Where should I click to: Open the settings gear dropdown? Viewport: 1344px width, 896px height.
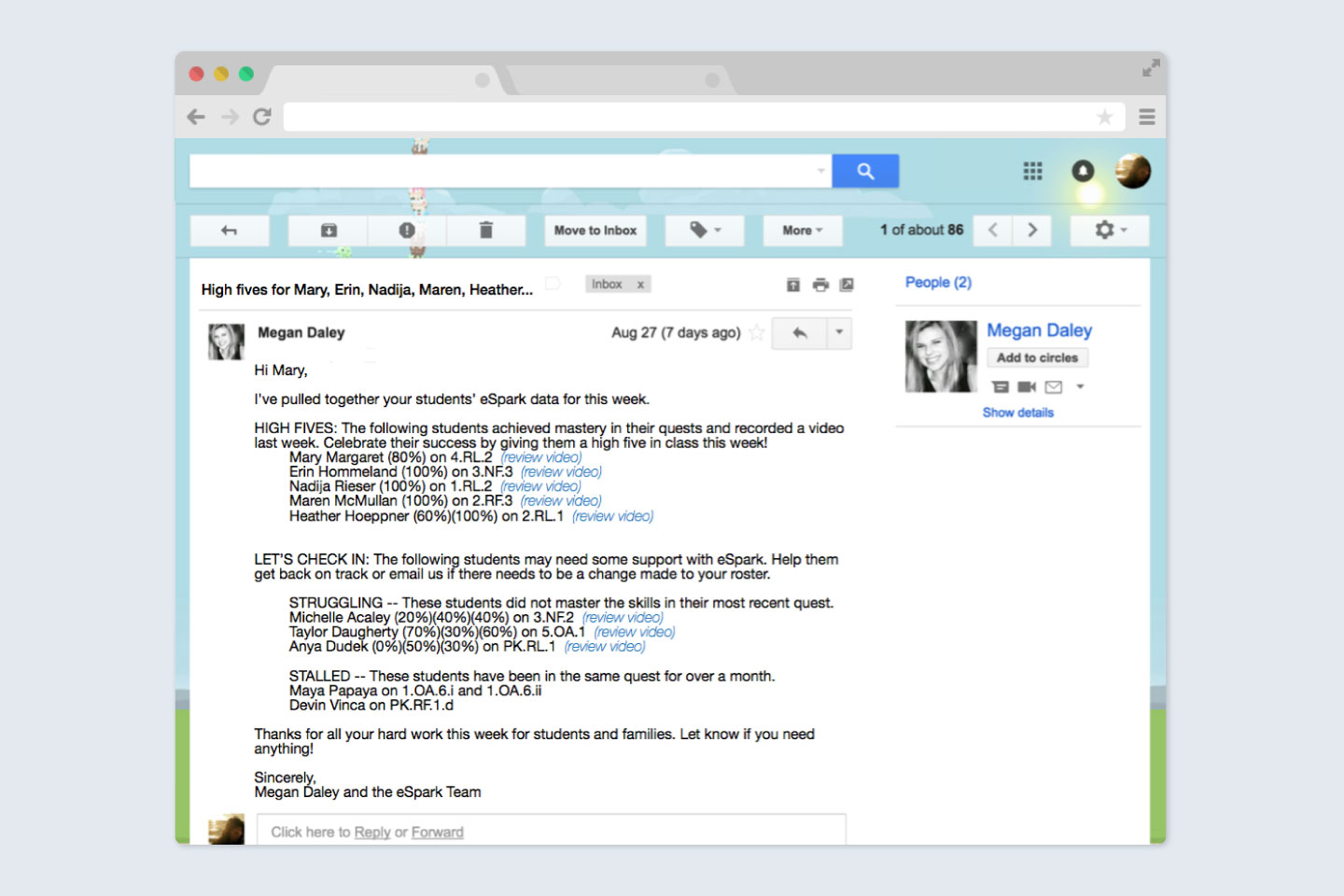[1110, 231]
